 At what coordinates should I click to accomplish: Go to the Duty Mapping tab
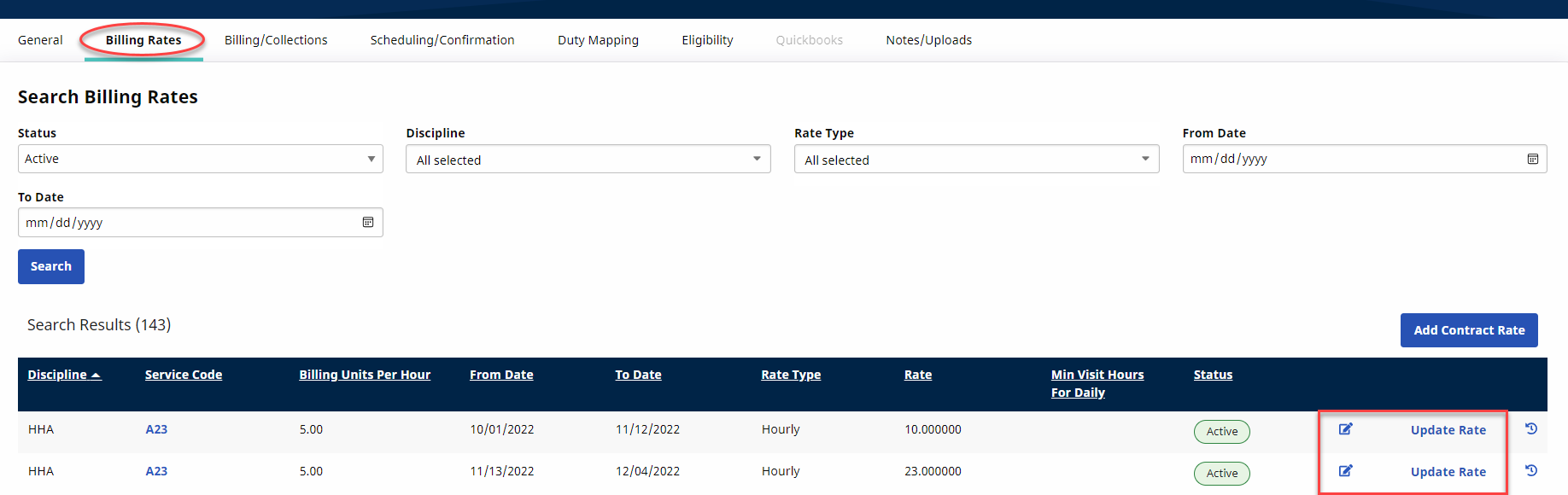pos(598,40)
